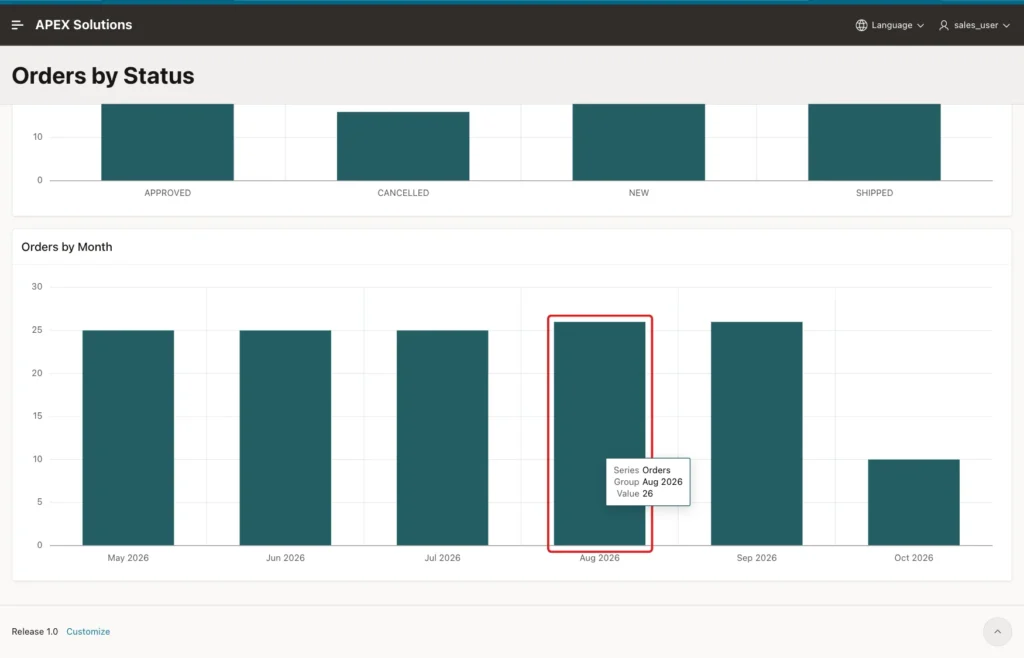Select the Sep 2026 bar
Viewport: 1024px width, 658px height.
[x=757, y=433]
